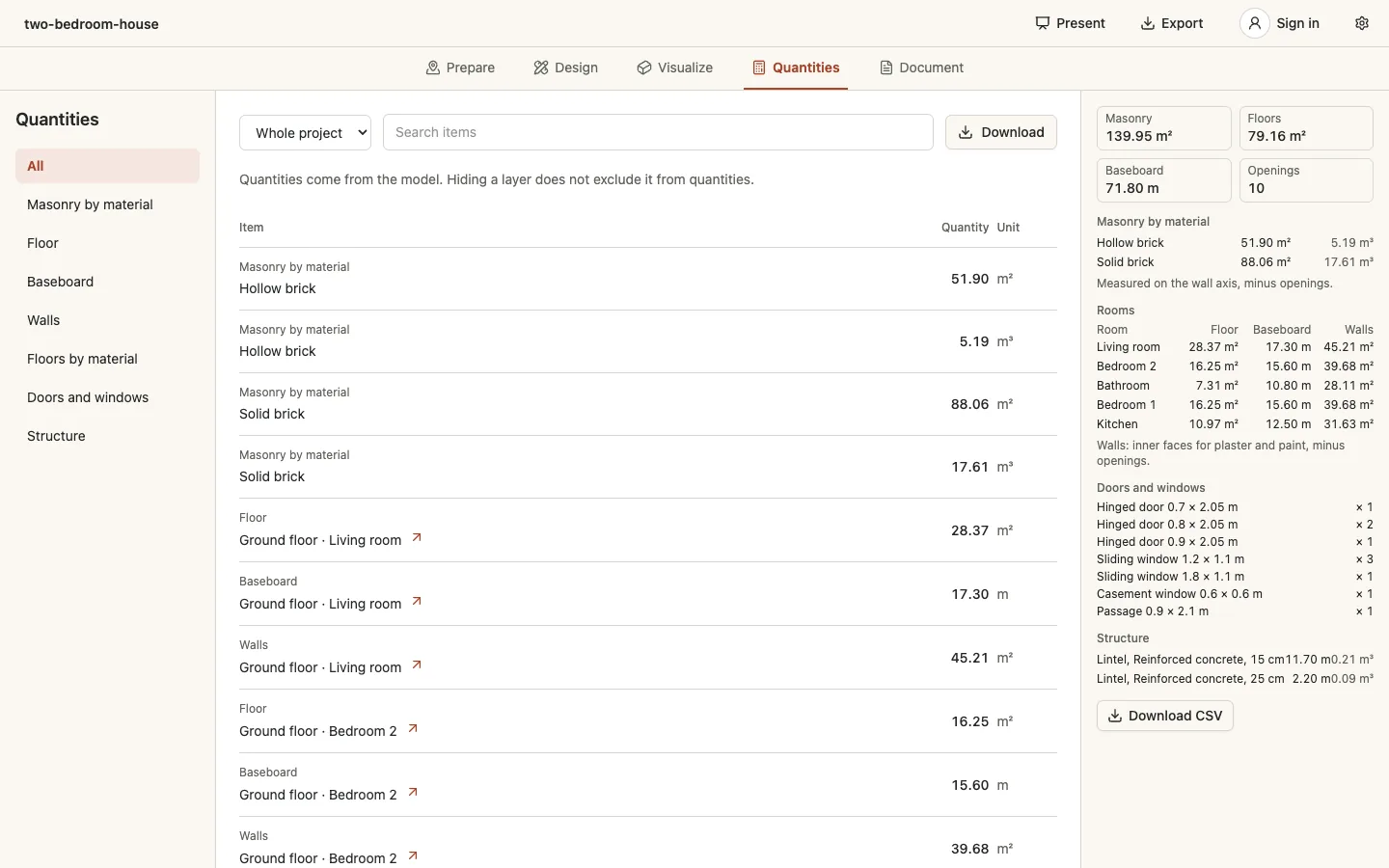Select Baseboard category in sidebar
Screen dimensions: 1389x868
click(107, 282)
